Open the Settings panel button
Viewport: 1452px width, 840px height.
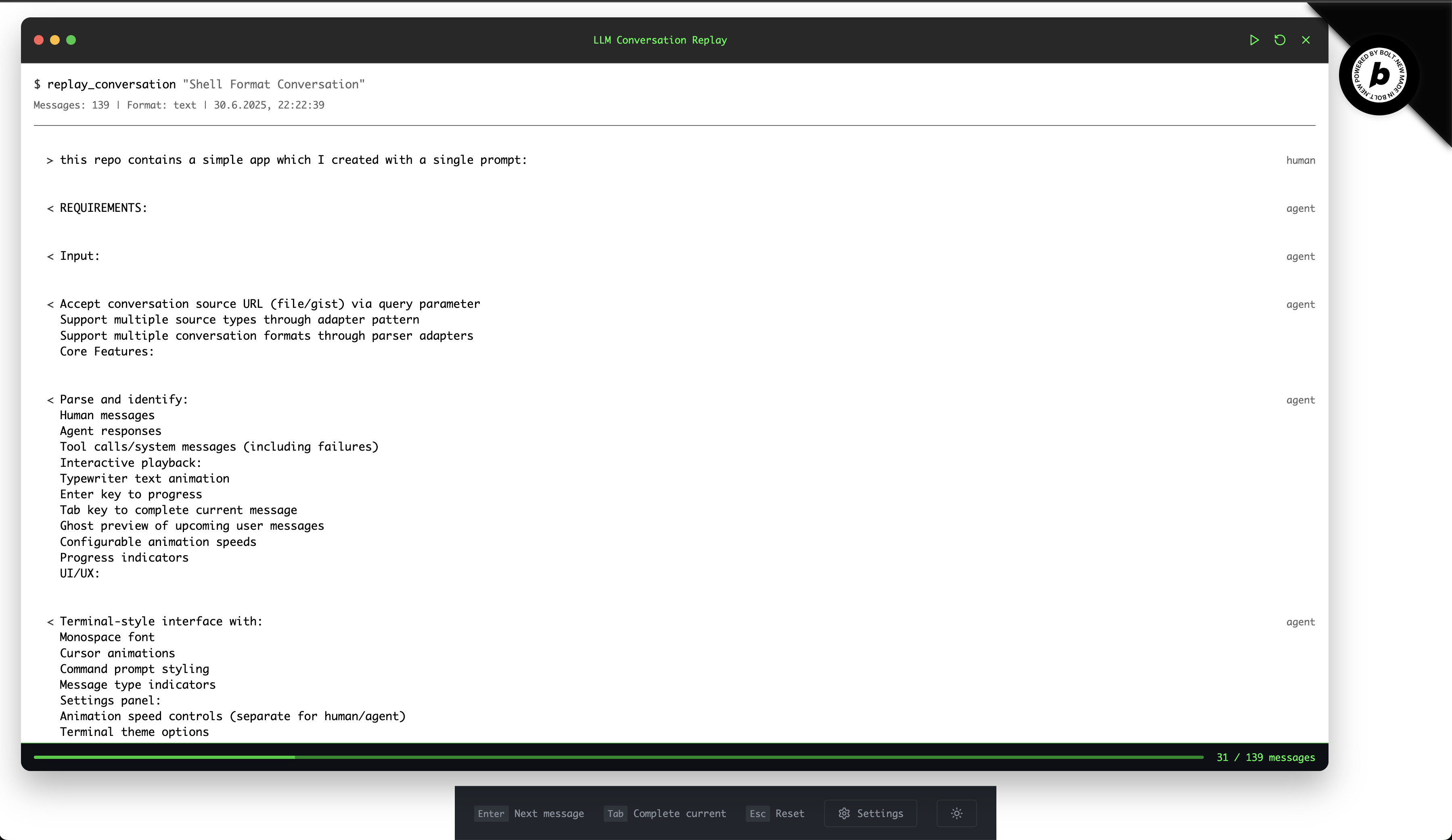(870, 813)
